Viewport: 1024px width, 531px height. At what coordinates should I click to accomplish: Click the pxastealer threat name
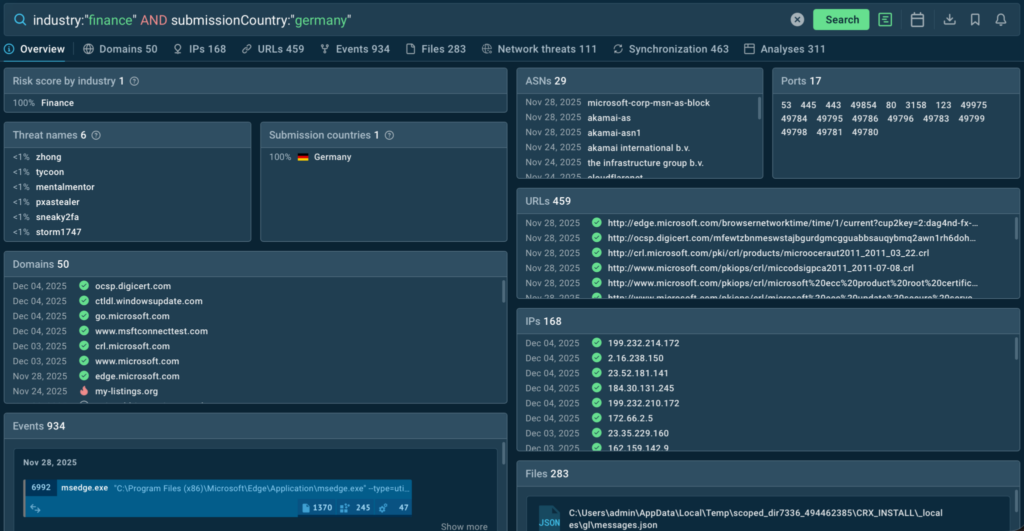click(x=57, y=202)
